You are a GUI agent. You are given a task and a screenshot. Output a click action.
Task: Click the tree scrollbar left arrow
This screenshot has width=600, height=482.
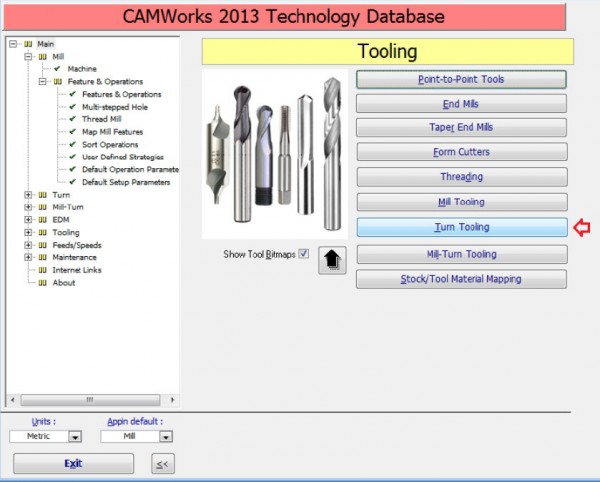coord(13,400)
